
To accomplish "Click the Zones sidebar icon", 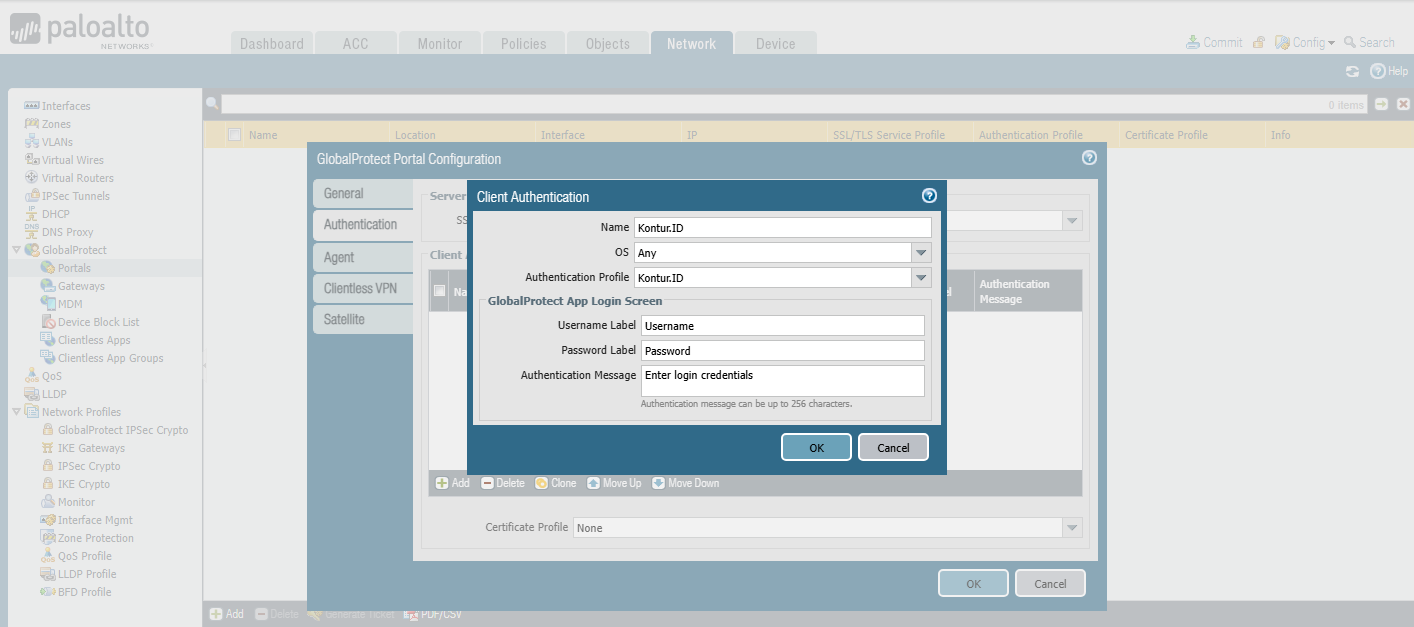I will click(31, 124).
